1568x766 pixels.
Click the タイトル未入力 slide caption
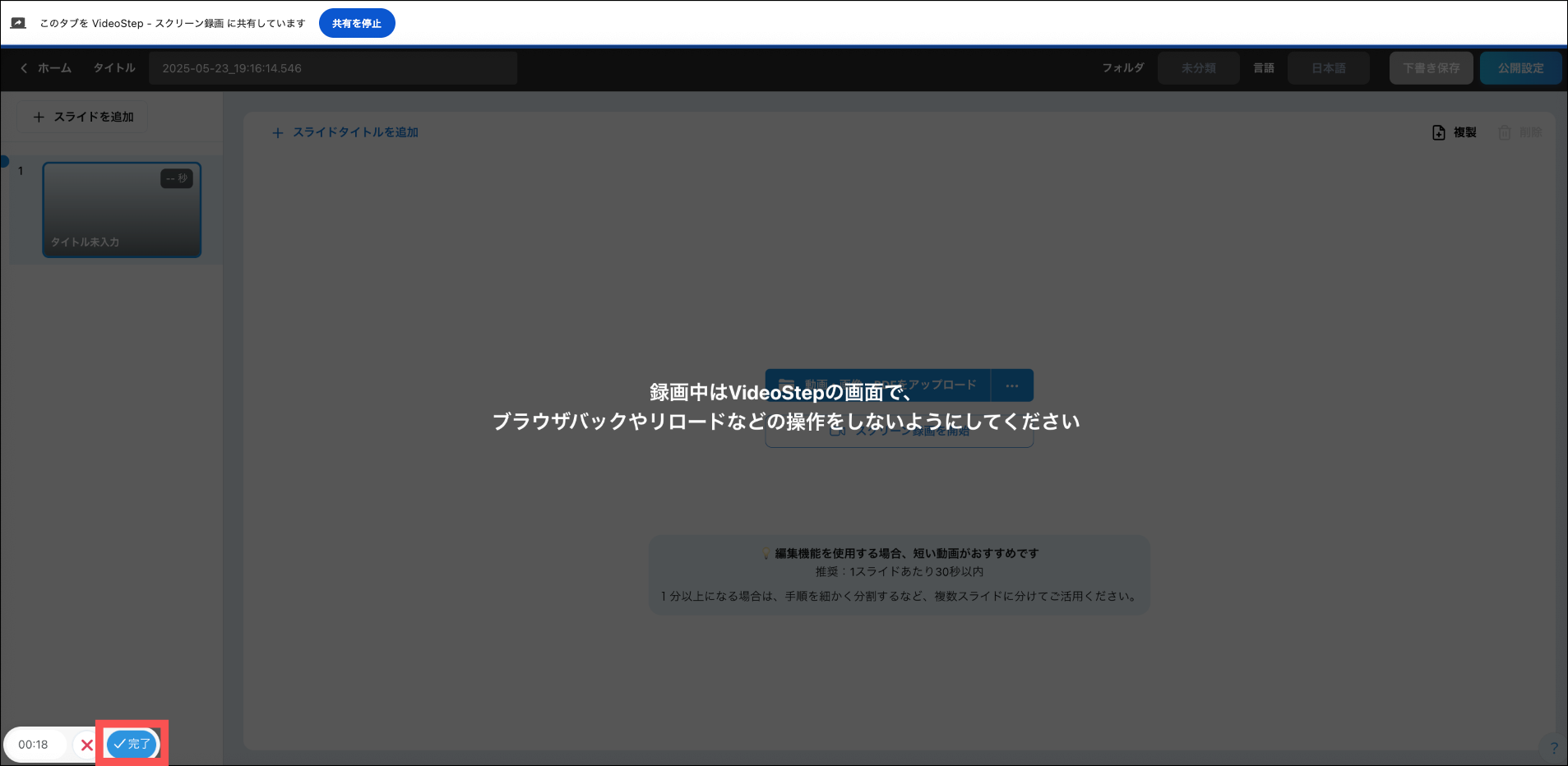86,242
